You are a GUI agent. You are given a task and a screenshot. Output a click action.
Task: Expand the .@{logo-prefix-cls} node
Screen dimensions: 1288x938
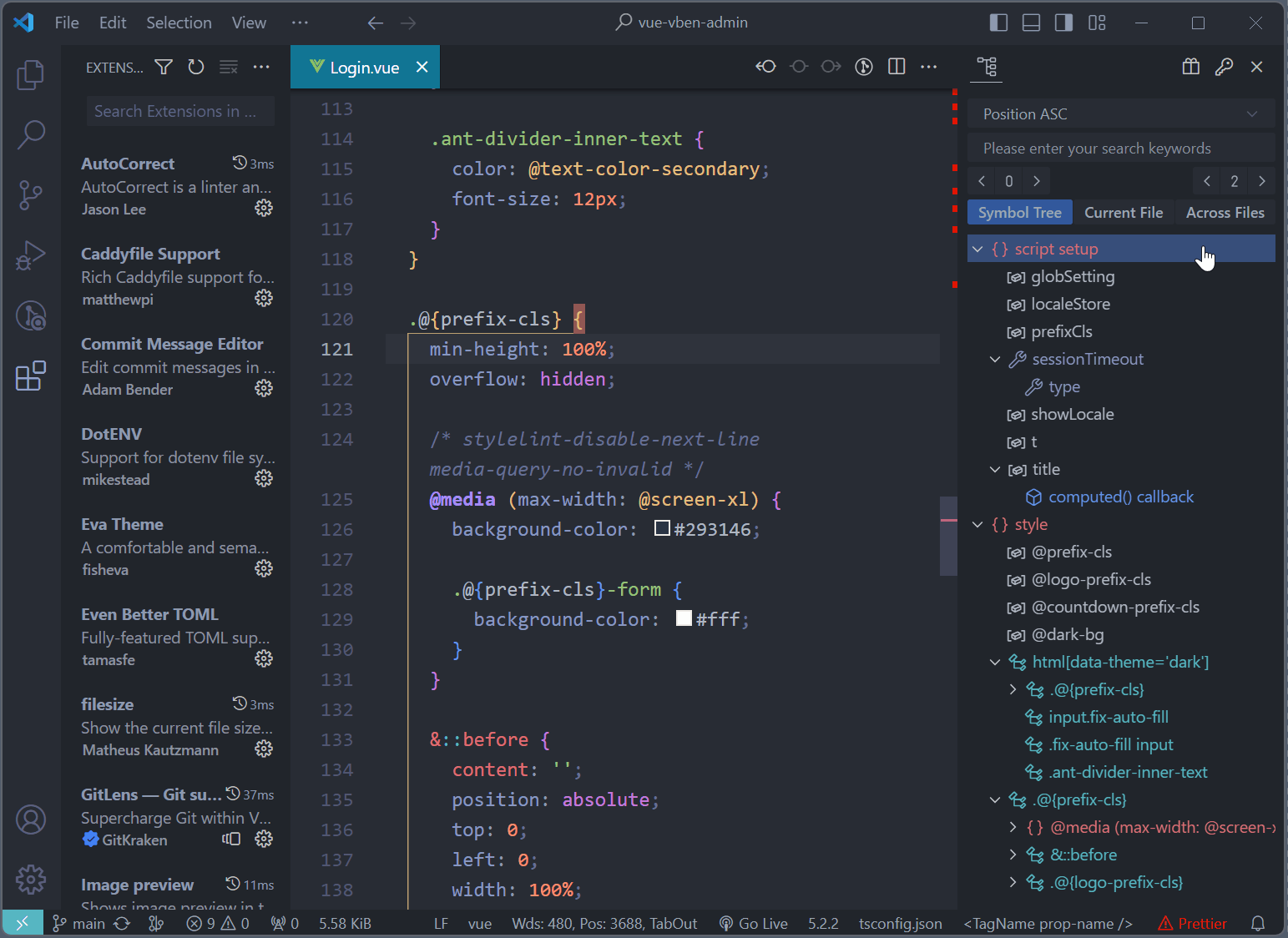click(1013, 882)
